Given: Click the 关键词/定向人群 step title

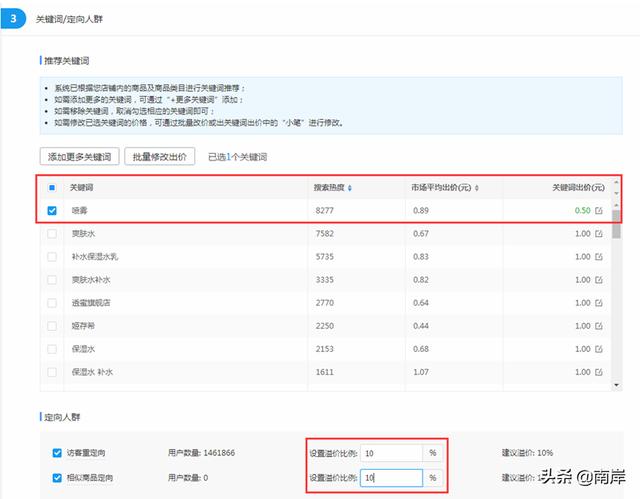Looking at the screenshot, I should (69, 19).
